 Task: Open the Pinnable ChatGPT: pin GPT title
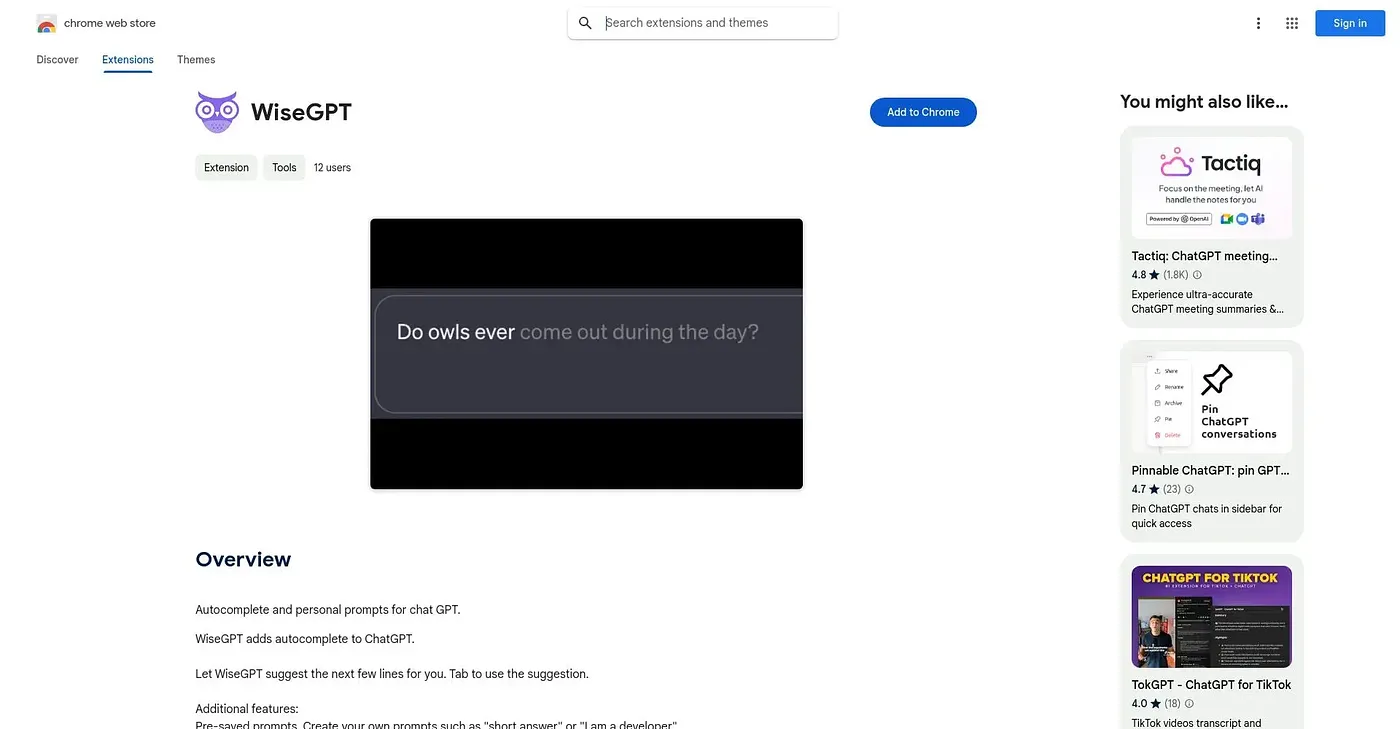pyautogui.click(x=1210, y=470)
